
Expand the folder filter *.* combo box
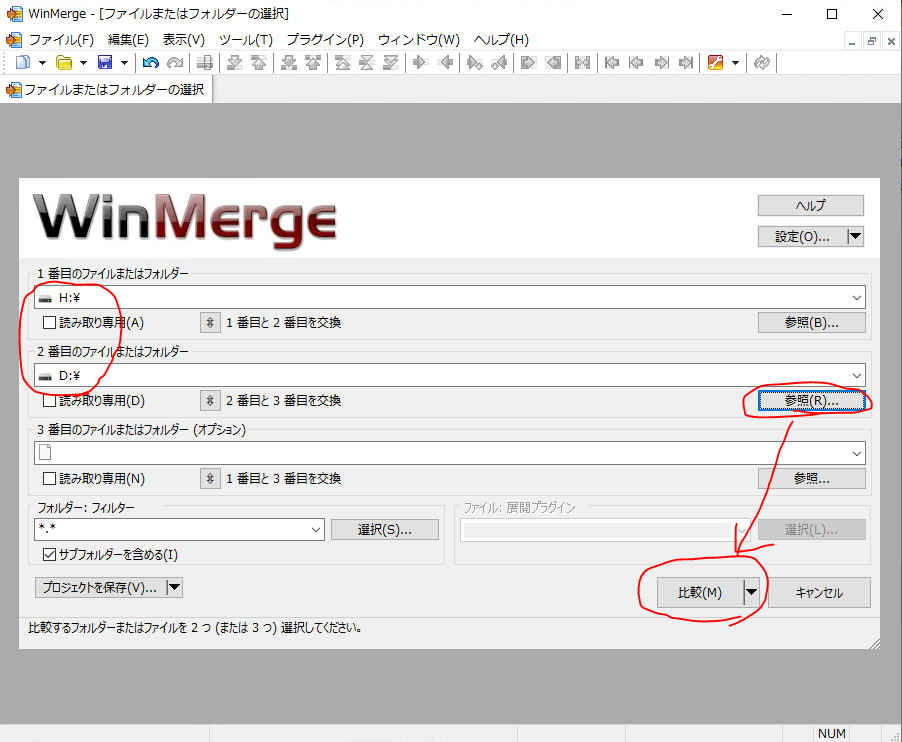[316, 530]
